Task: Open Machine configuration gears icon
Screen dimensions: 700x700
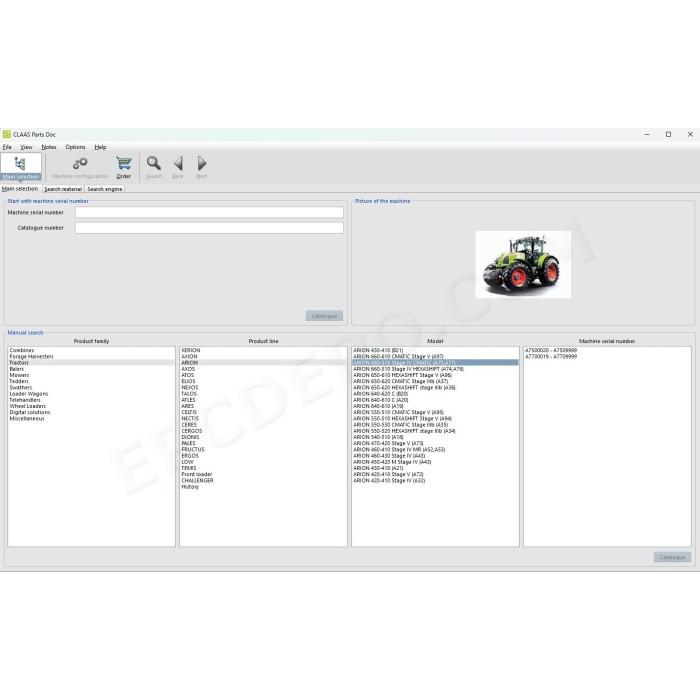Action: tap(80, 167)
